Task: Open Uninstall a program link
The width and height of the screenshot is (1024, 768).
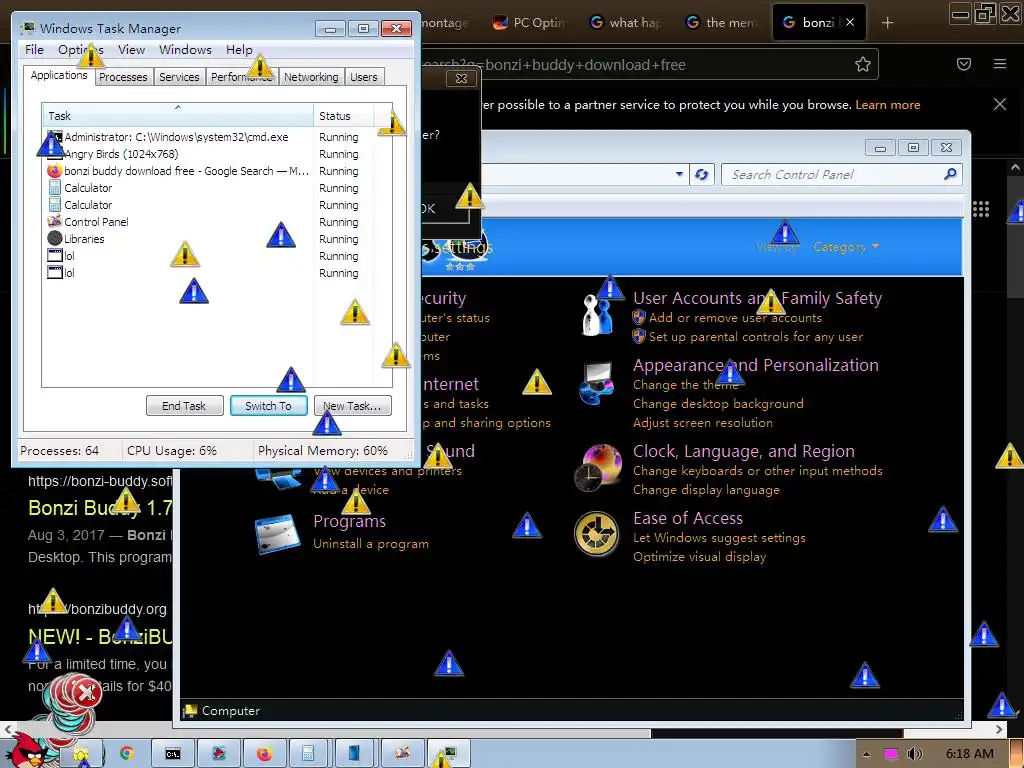Action: pos(371,543)
